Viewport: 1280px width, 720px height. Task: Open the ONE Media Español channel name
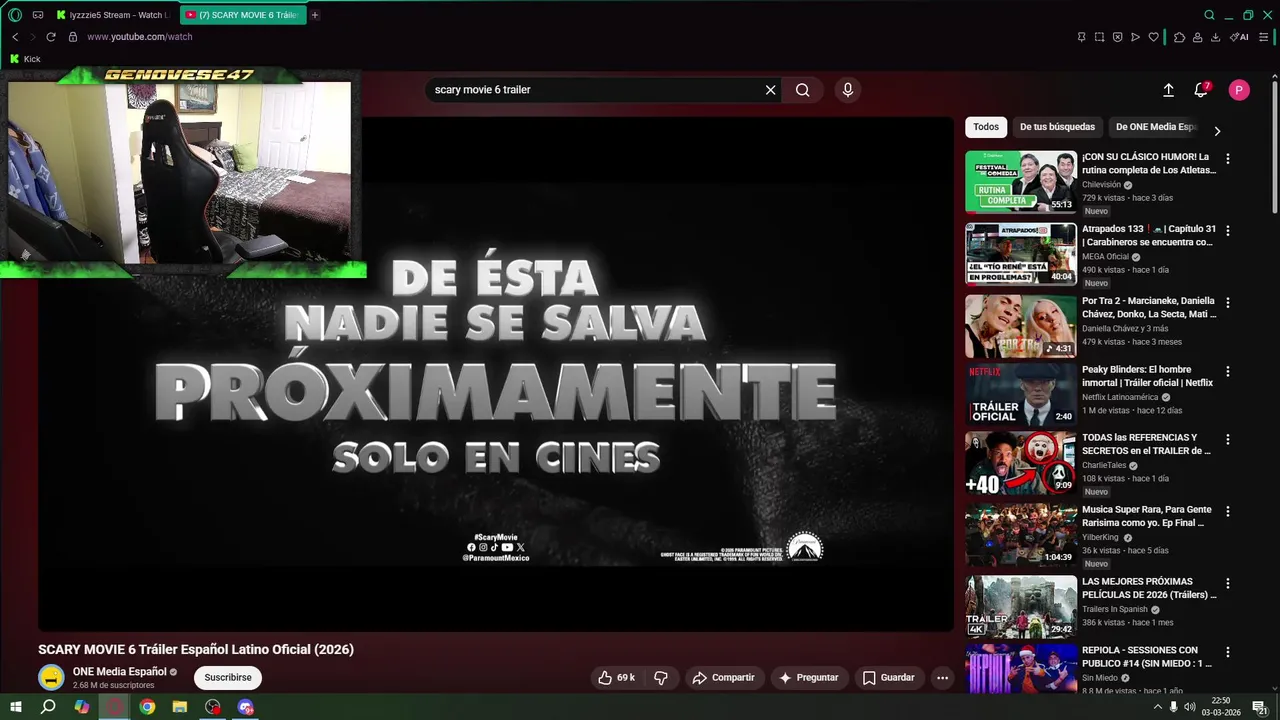tap(119, 672)
